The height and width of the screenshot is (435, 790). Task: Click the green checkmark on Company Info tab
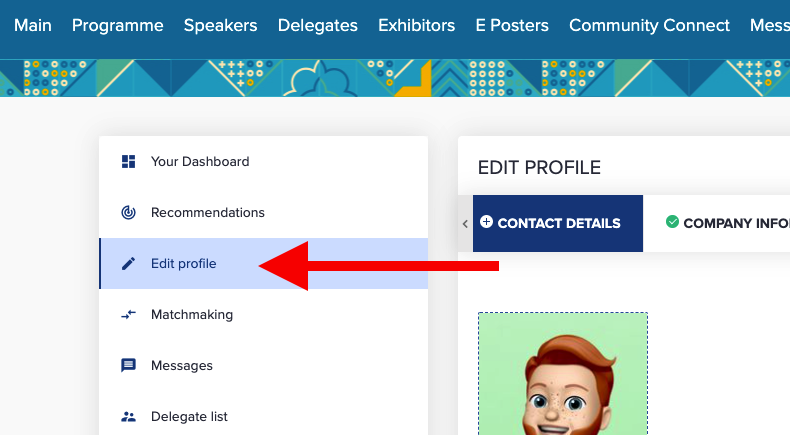[672, 222]
